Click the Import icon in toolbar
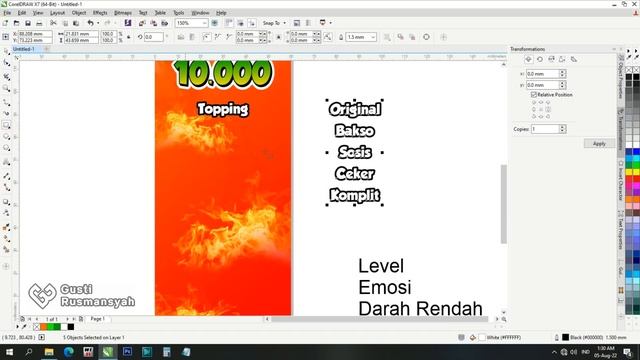 [142, 23]
